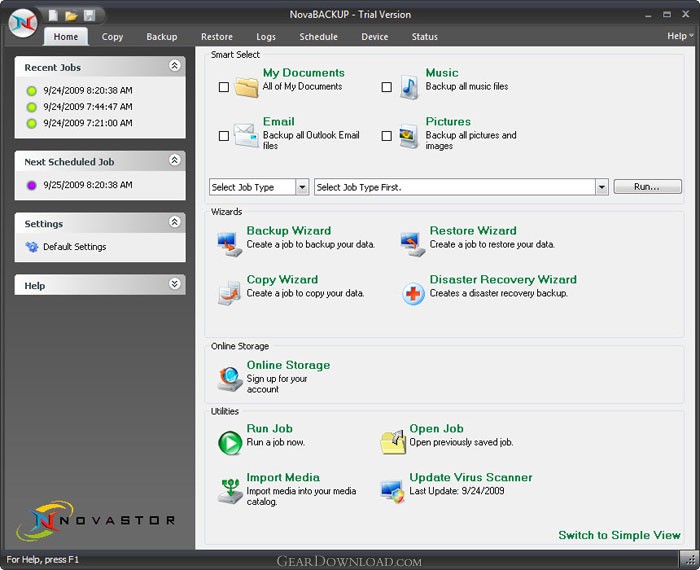Click the Backup Wizard icon
Image resolution: width=700 pixels, height=570 pixels.
coord(229,244)
